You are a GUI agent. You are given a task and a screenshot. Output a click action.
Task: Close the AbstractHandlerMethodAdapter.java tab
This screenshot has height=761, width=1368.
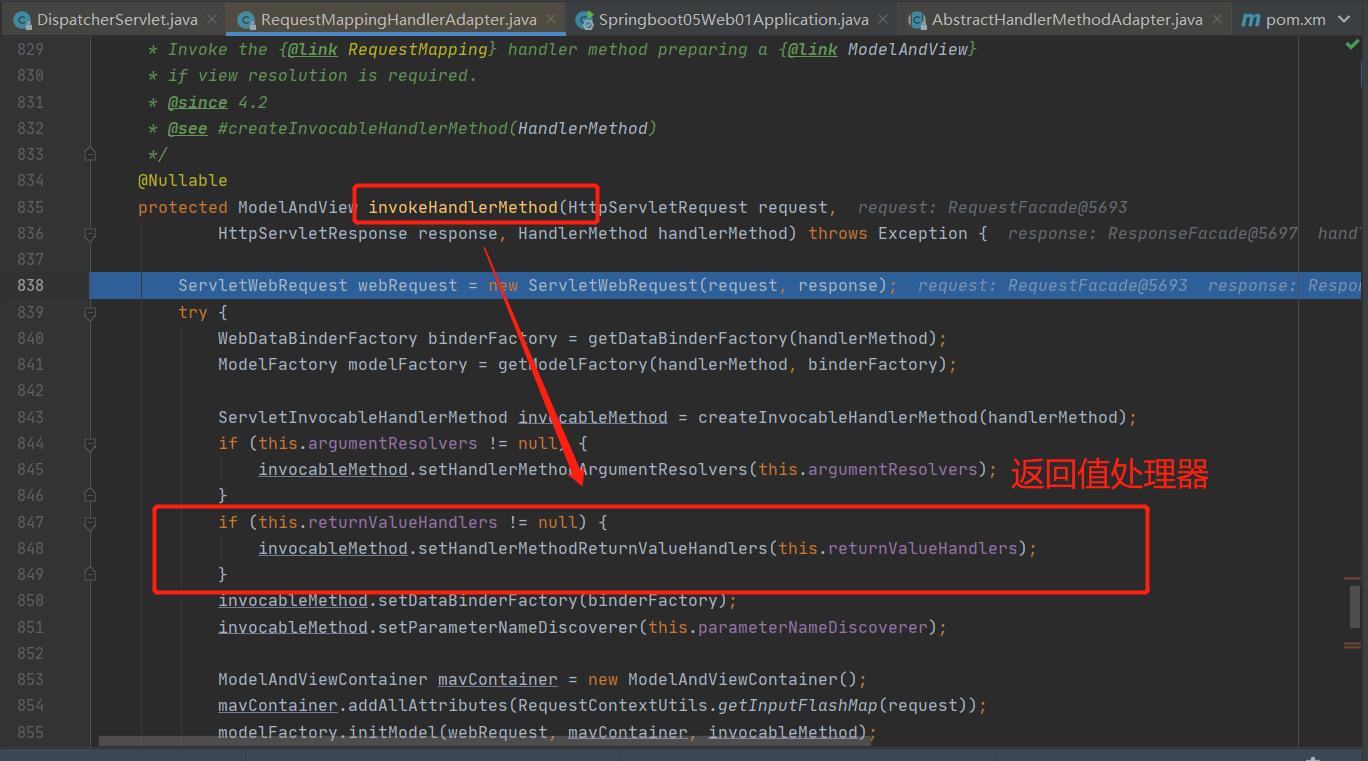click(x=1219, y=19)
